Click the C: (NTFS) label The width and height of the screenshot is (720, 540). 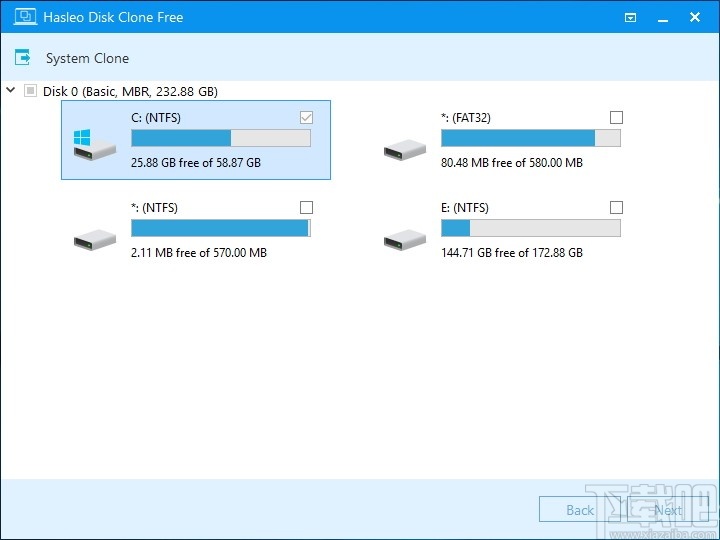tap(156, 118)
